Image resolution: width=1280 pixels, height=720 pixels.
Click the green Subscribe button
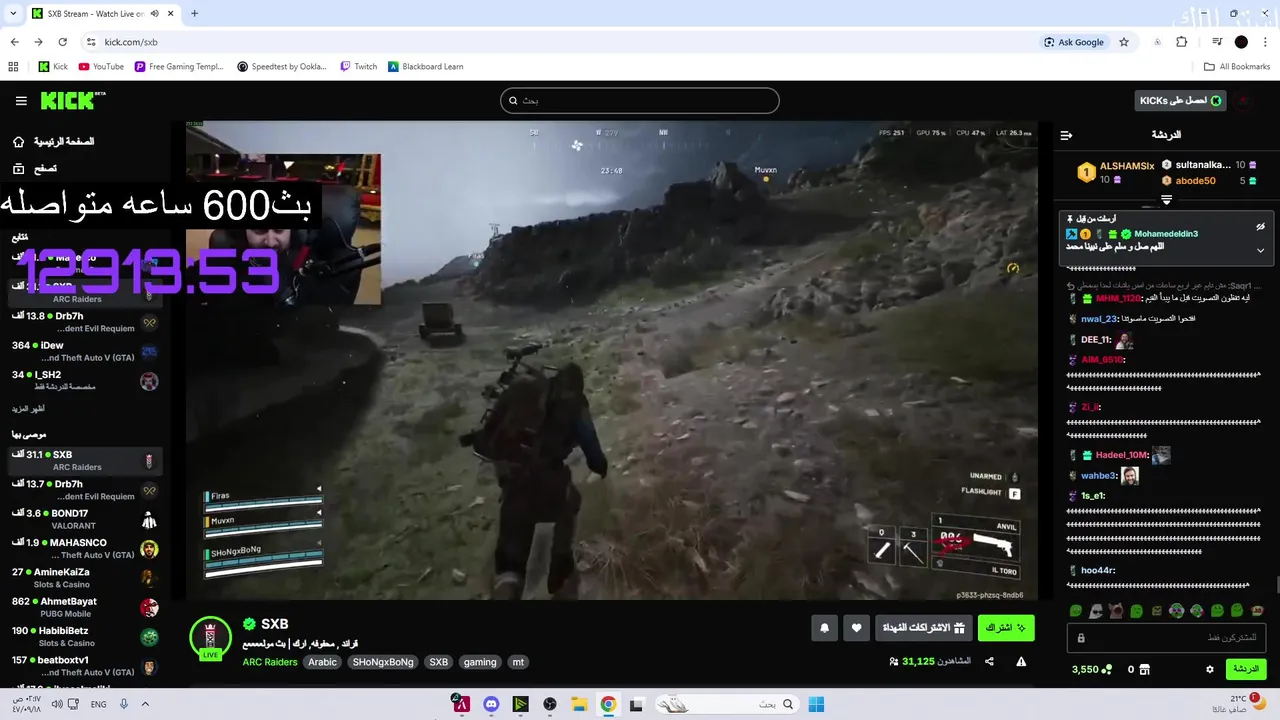point(1006,628)
